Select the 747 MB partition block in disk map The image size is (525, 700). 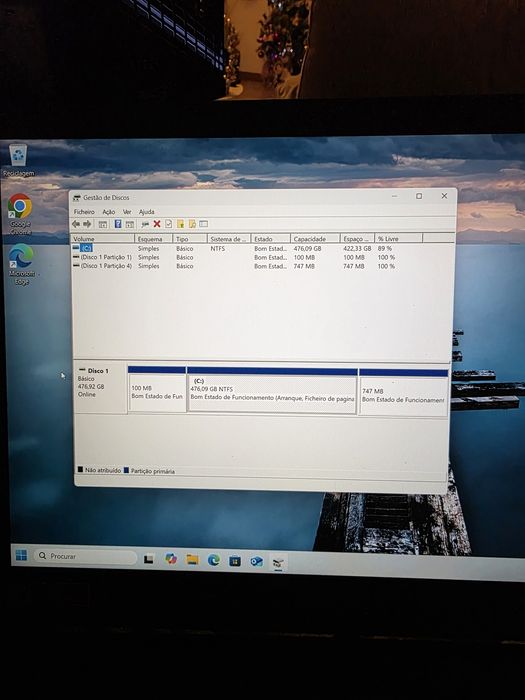pos(404,392)
